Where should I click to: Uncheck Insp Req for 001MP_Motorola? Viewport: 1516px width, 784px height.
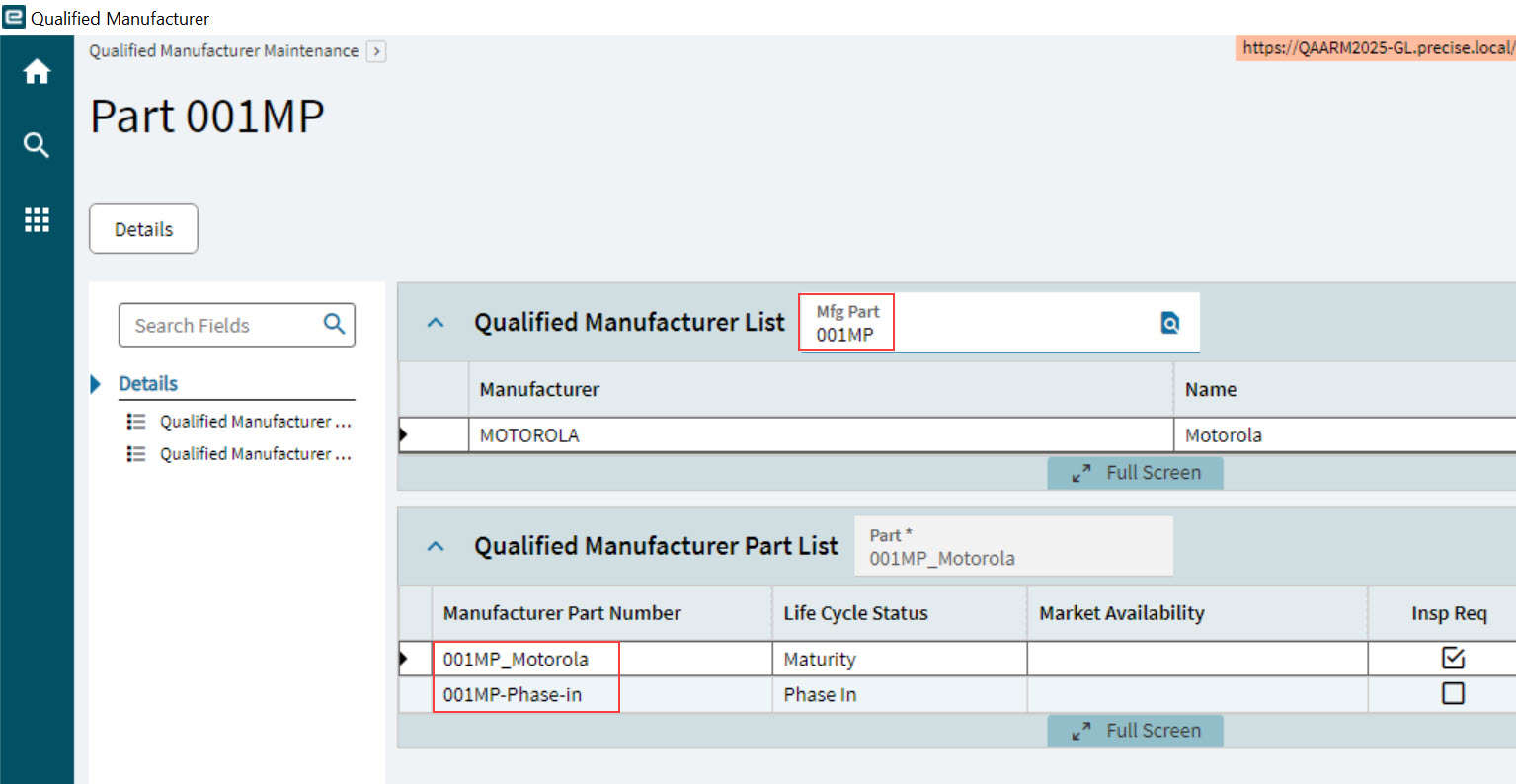[1452, 658]
